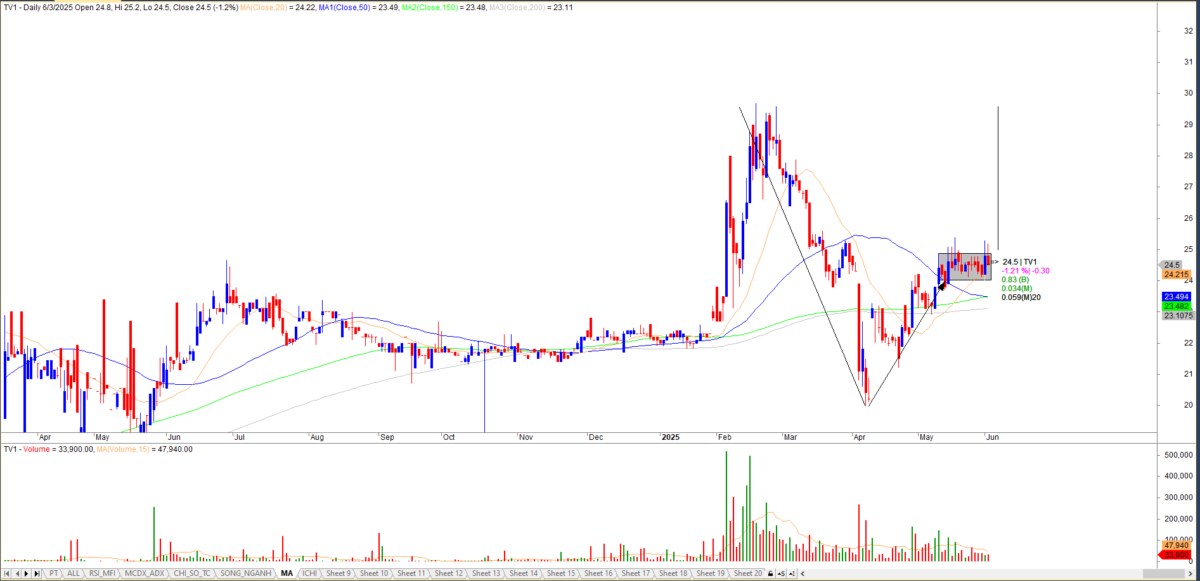Switch to the ALL sheet tab
Image resolution: width=1200 pixels, height=581 pixels.
click(x=74, y=573)
